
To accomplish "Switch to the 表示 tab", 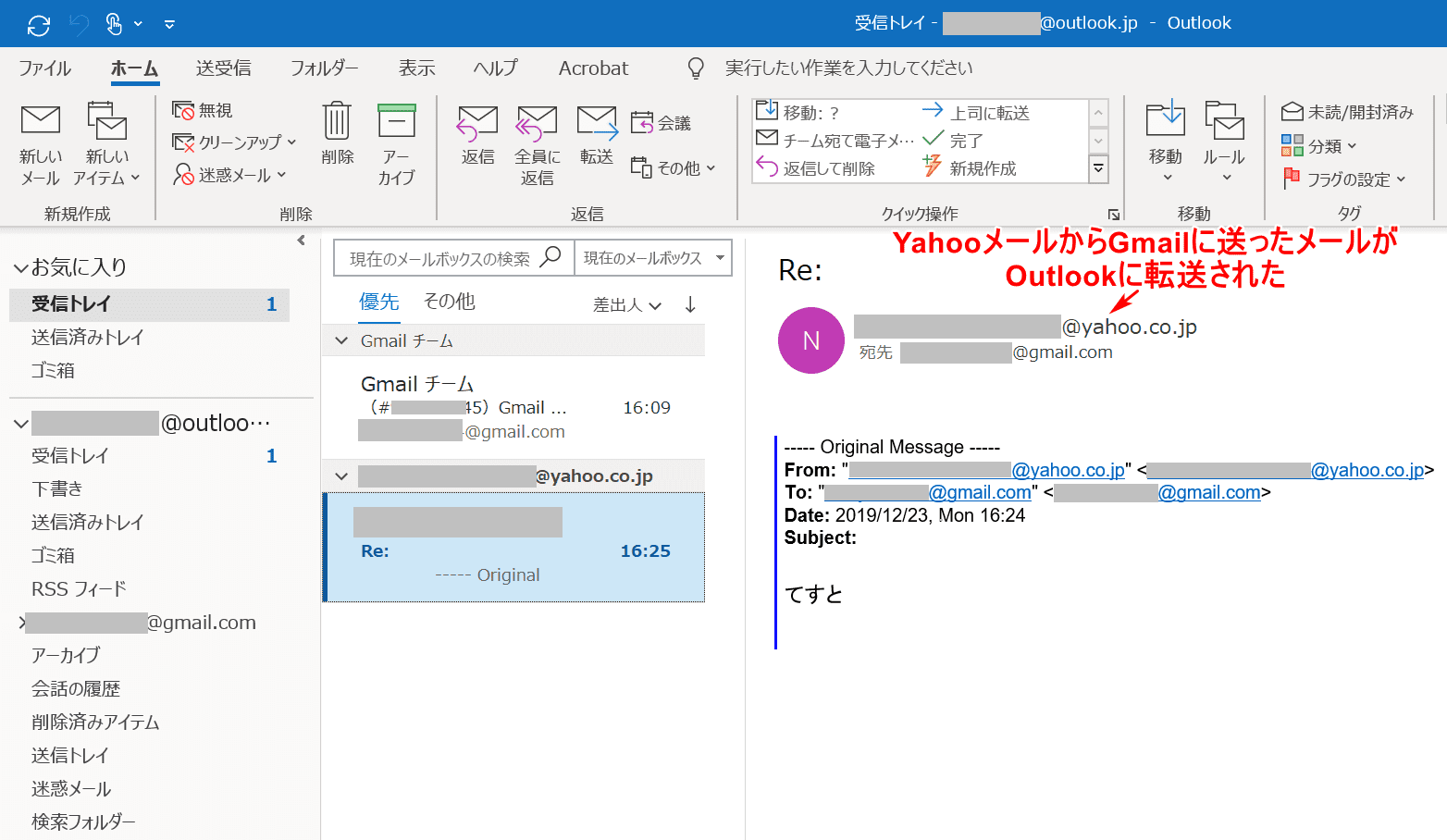I will 416,68.
